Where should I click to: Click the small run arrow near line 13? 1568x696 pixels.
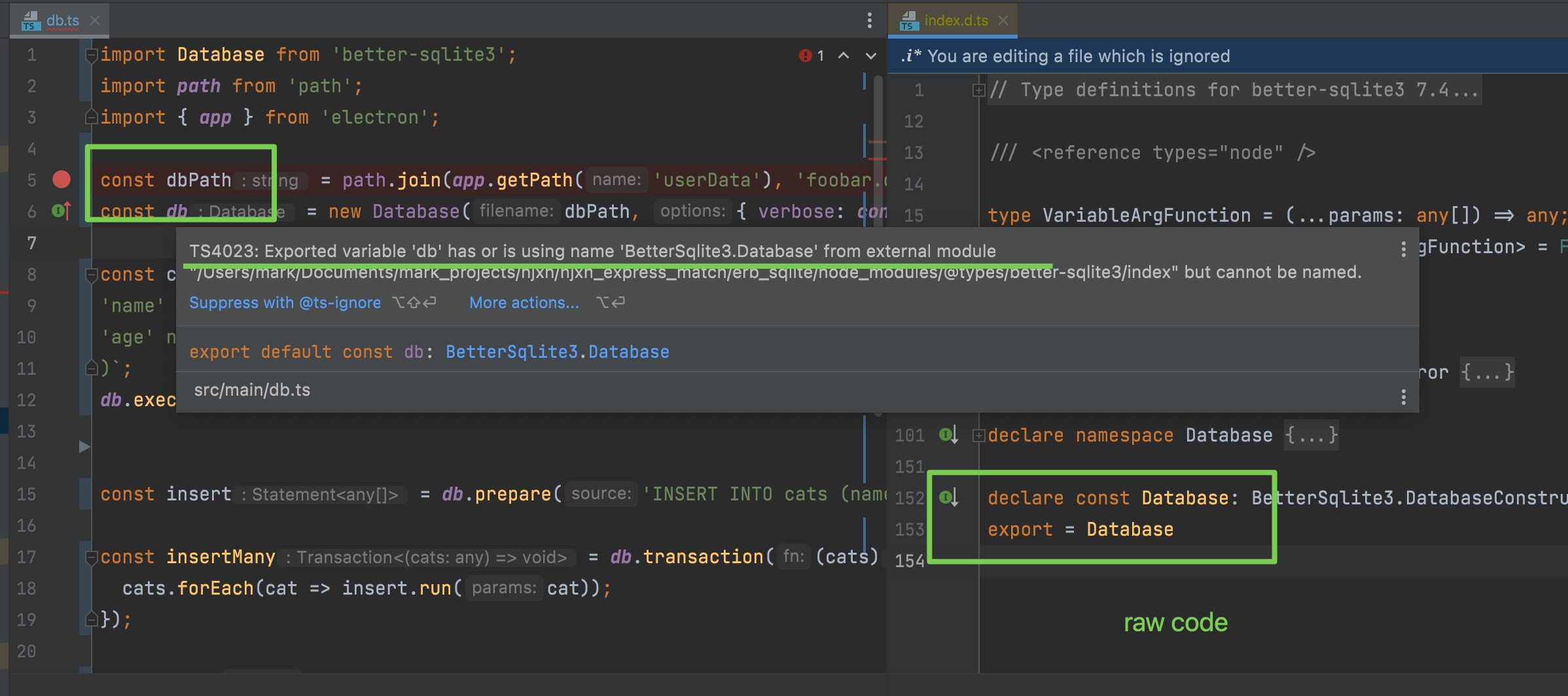(84, 447)
